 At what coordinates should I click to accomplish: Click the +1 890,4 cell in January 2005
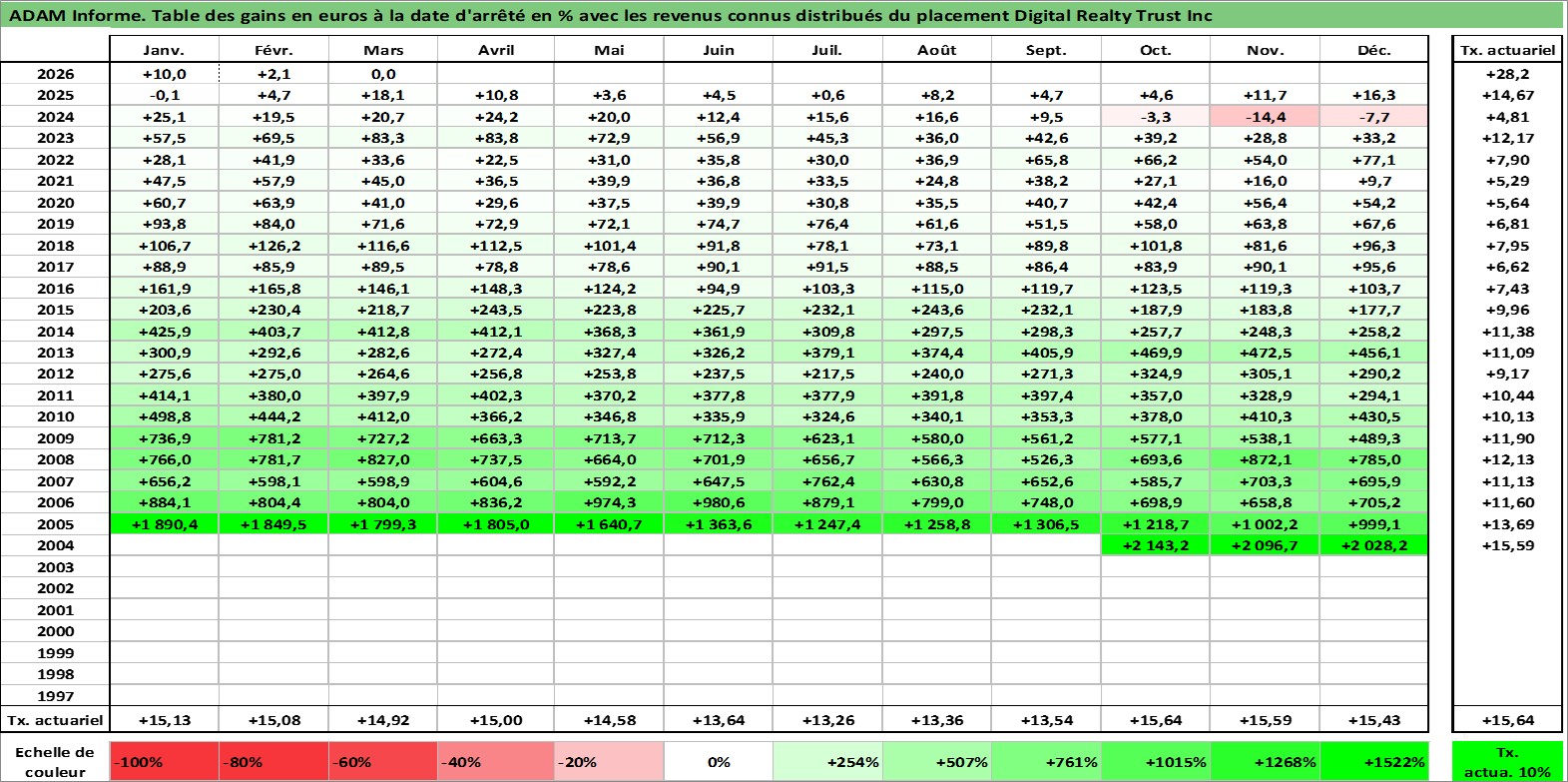pos(164,524)
